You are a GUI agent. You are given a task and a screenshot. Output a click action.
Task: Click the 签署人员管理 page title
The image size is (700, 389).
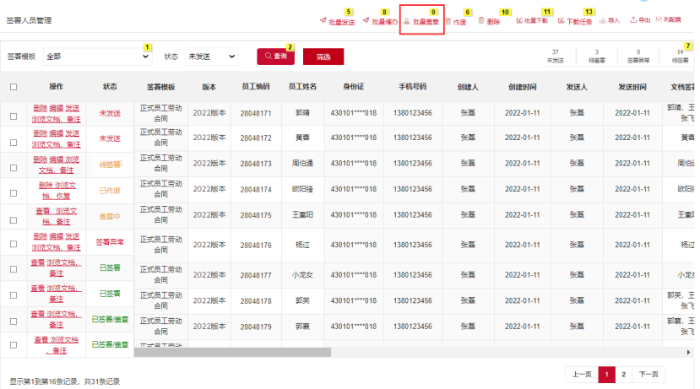click(29, 21)
